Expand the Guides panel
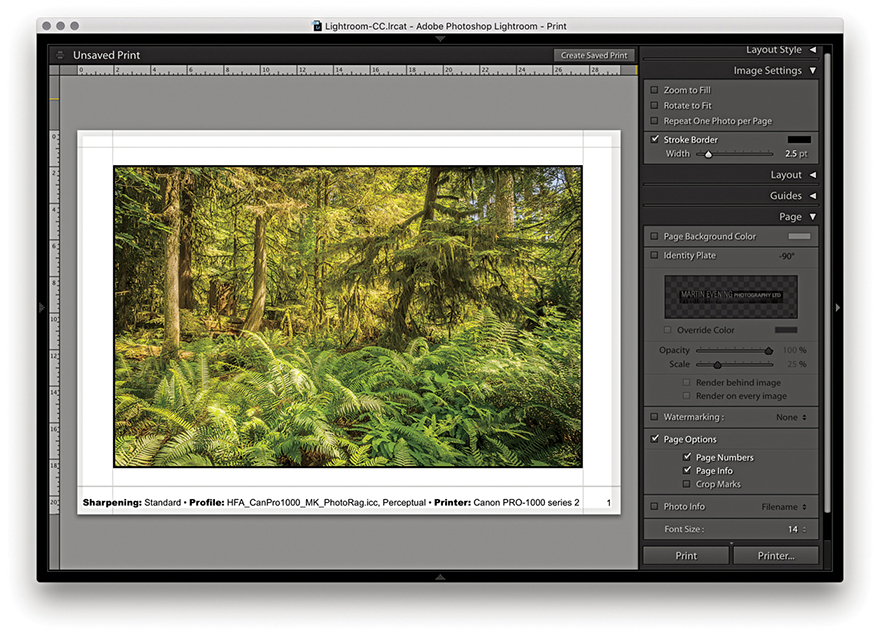Image resolution: width=880 pixels, height=634 pixels. (812, 196)
